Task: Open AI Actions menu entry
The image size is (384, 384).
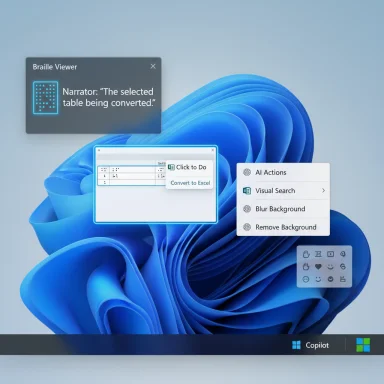Action: (283, 172)
